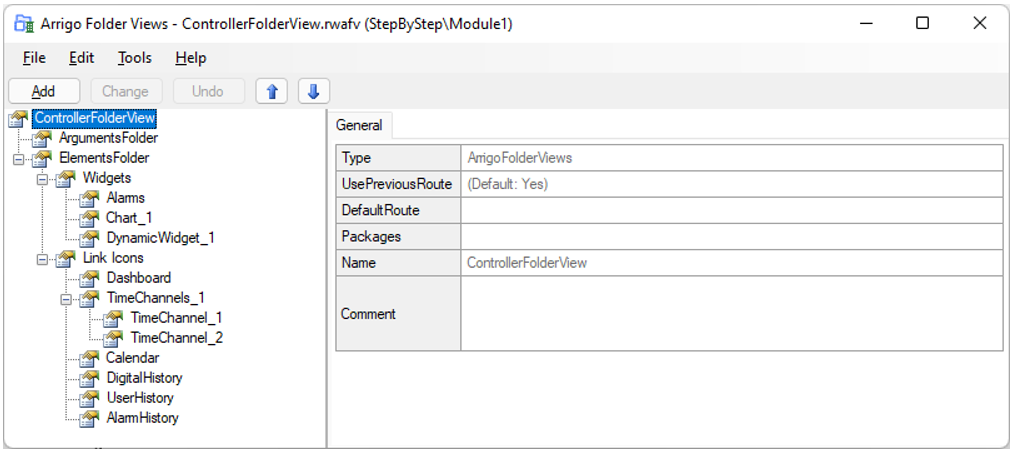Collapse the Widgets tree node
This screenshot has width=1016, height=454.
click(x=41, y=179)
